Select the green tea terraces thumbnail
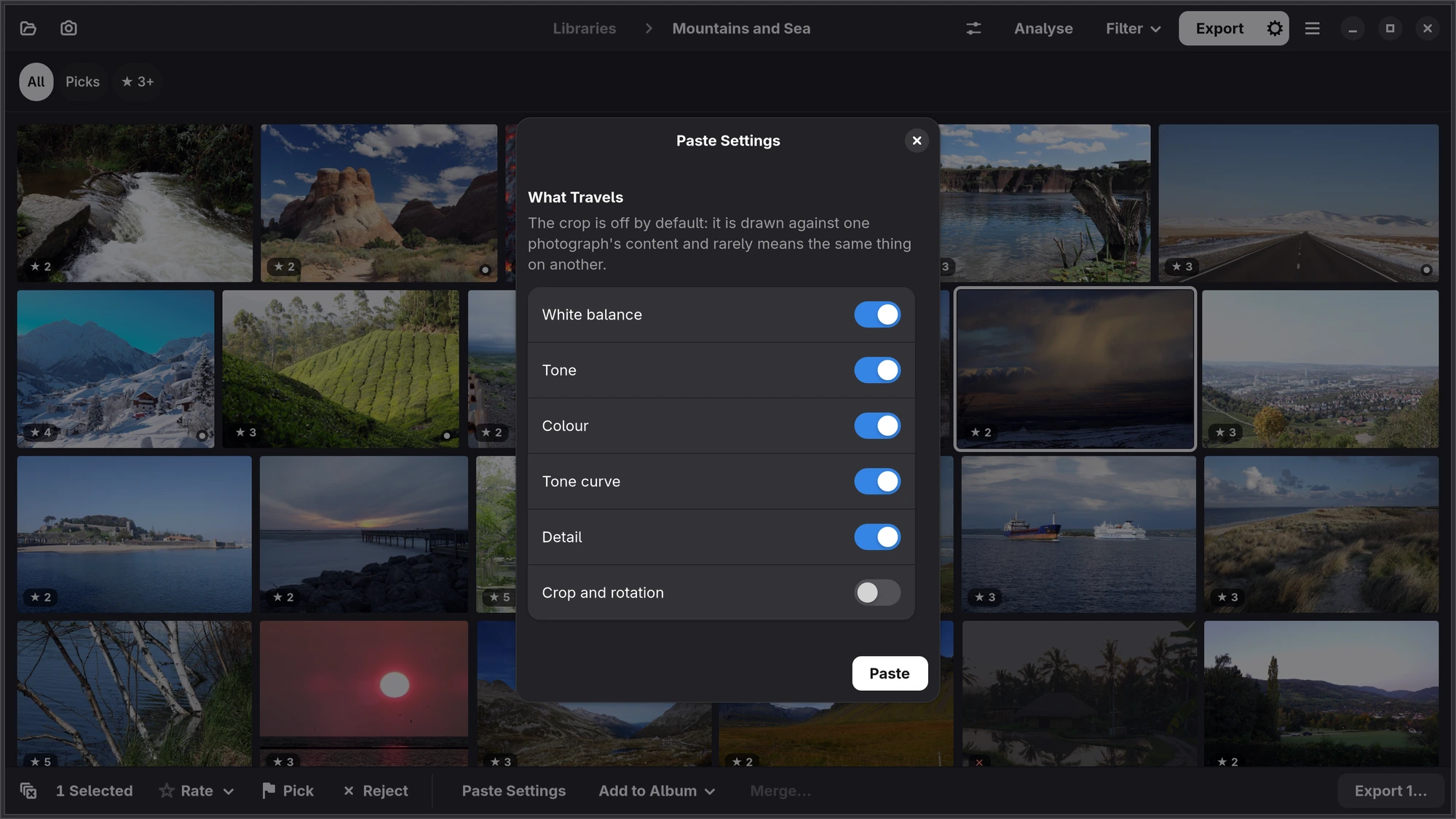This screenshot has height=819, width=1456. point(341,369)
